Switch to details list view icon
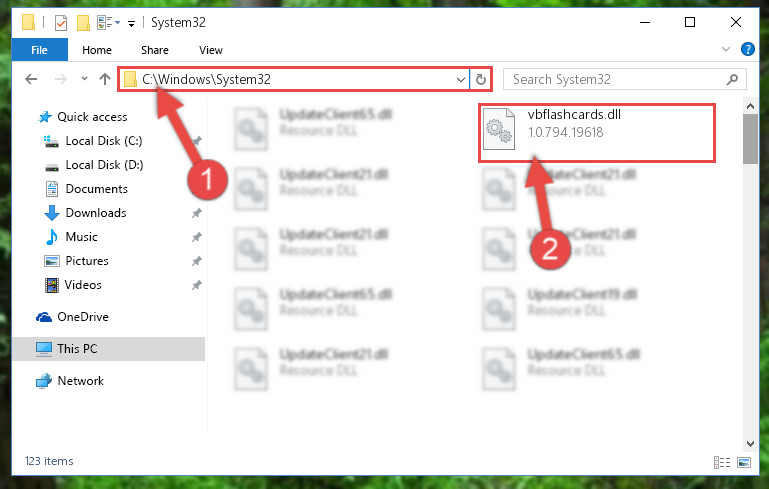Image resolution: width=769 pixels, height=489 pixels. coord(721,462)
